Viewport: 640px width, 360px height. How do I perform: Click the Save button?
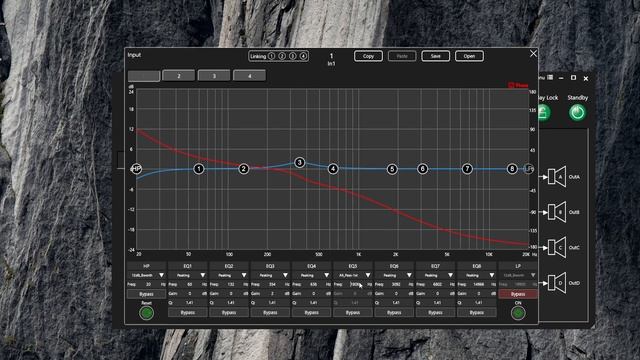click(x=436, y=56)
